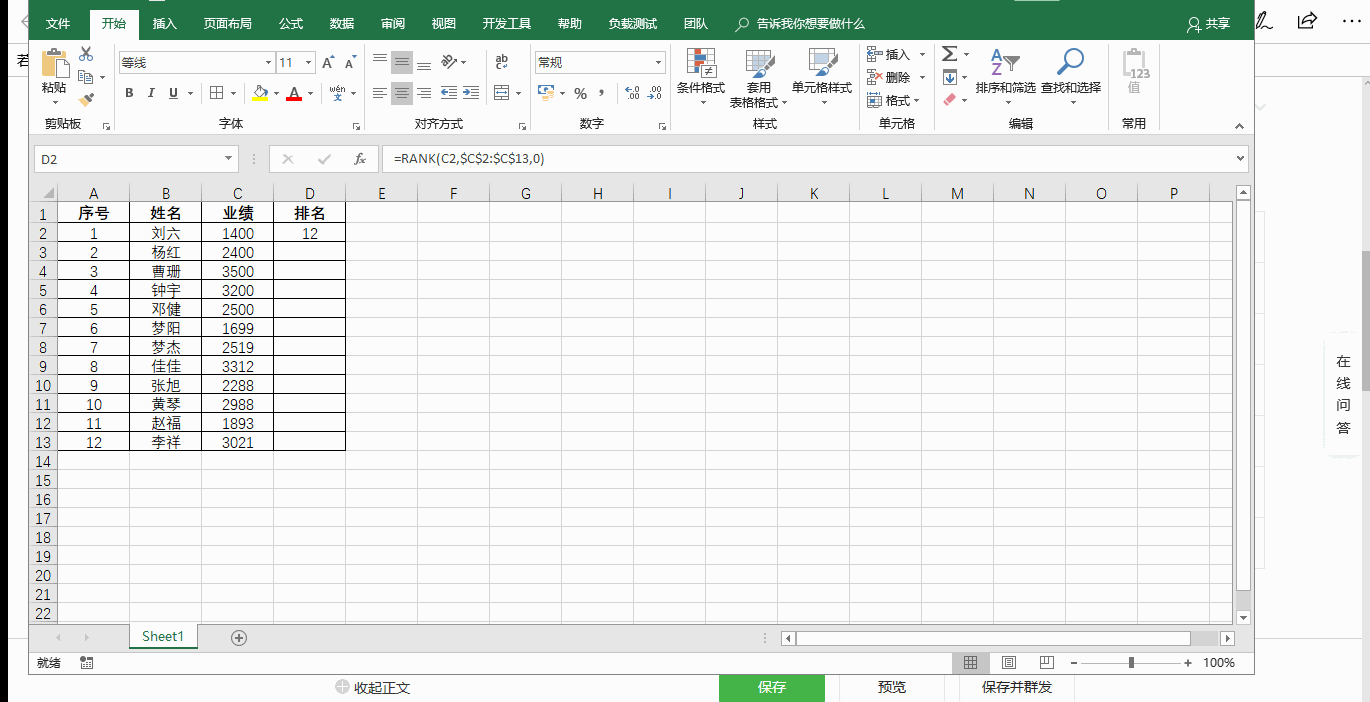Image resolution: width=1370 pixels, height=702 pixels.
Task: Select the Sheet1 worksheet tab
Action: (x=163, y=636)
